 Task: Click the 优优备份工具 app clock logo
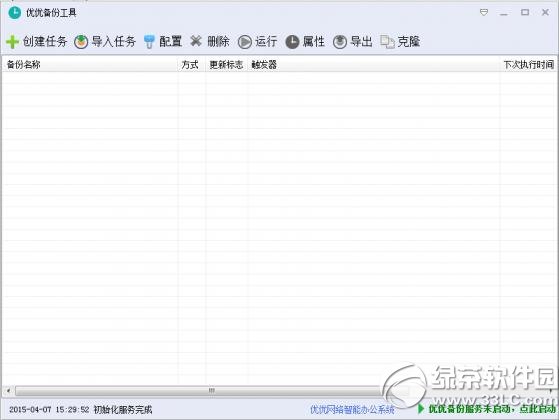tap(15, 13)
